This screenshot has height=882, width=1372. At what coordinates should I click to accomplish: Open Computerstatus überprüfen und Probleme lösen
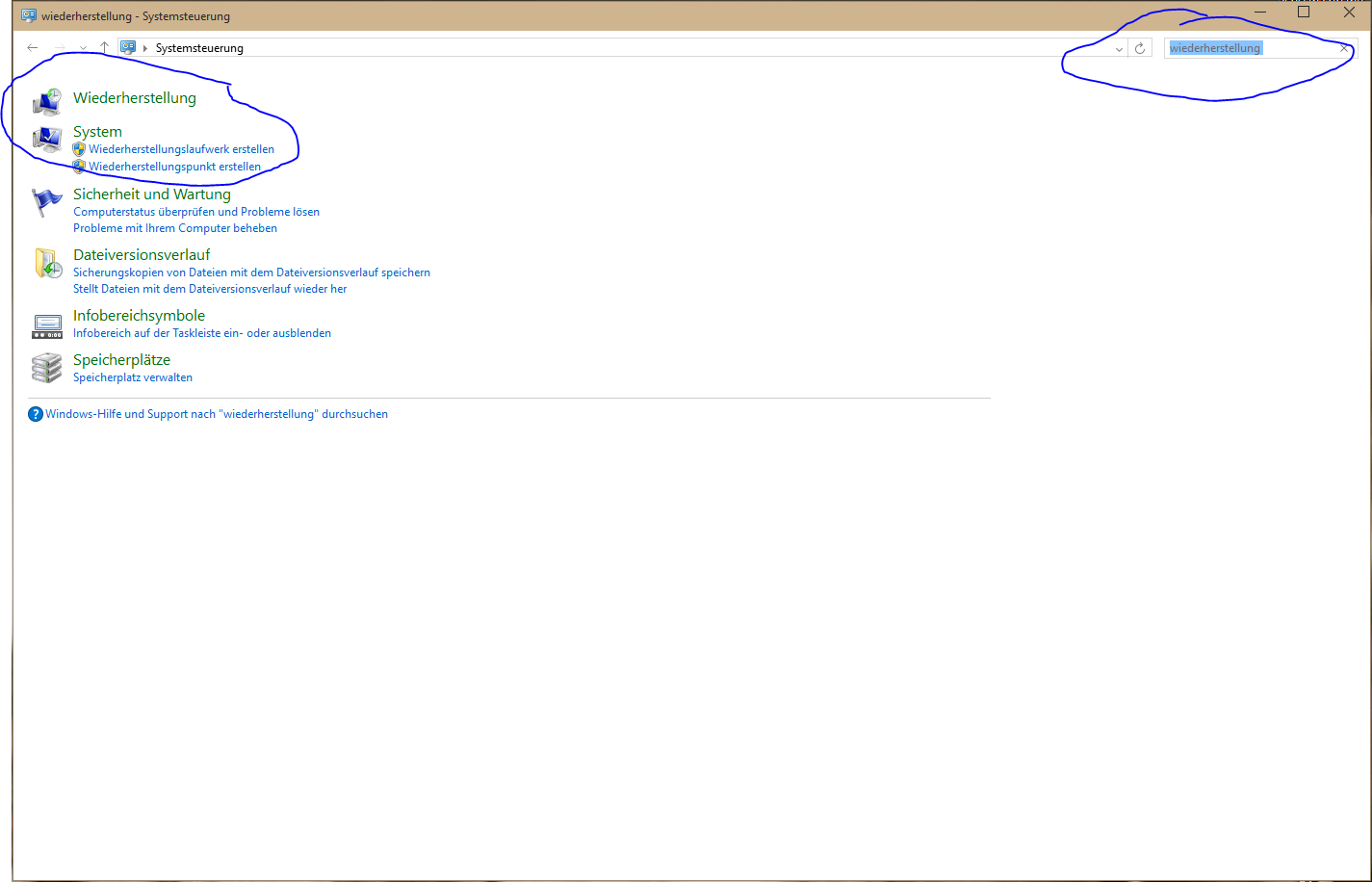(x=196, y=212)
